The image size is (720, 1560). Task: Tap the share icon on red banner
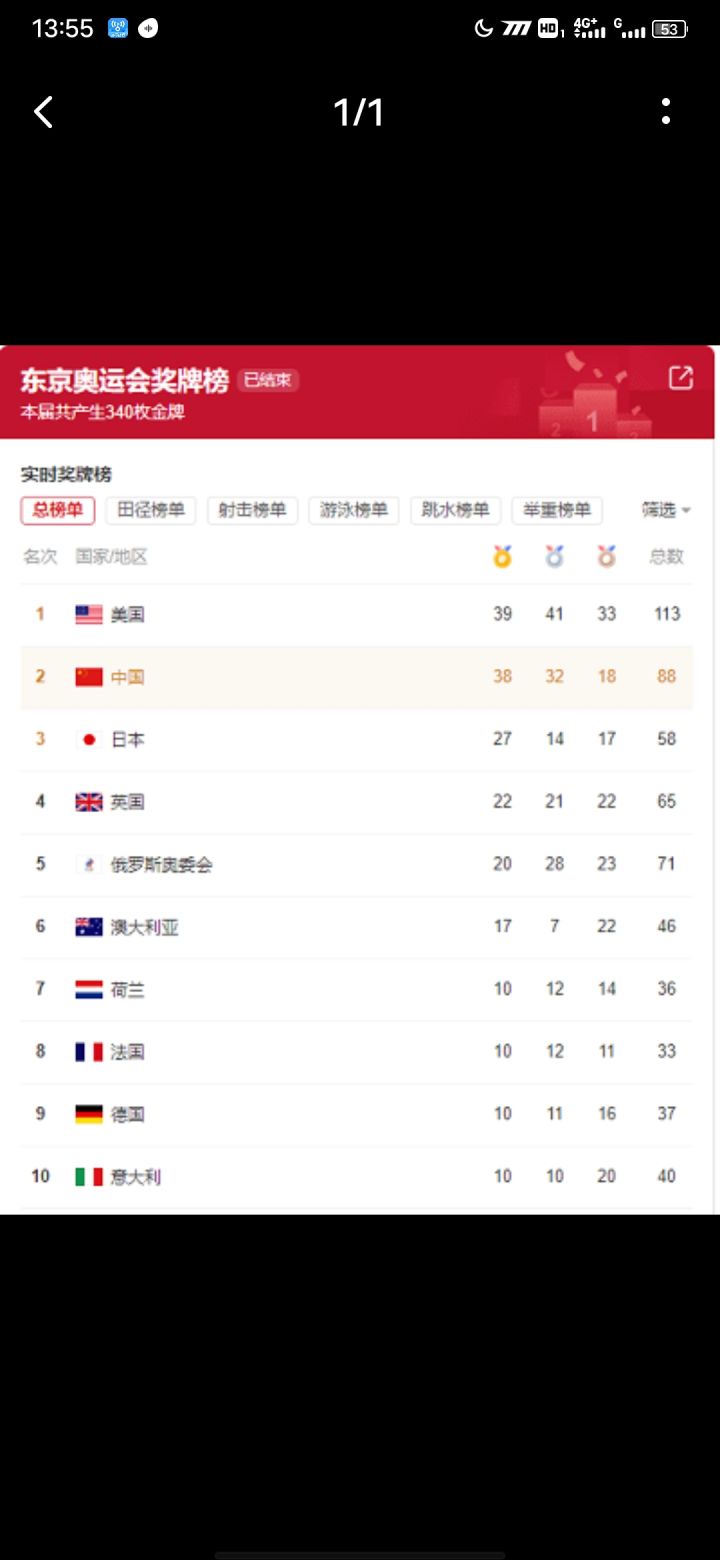[x=680, y=377]
